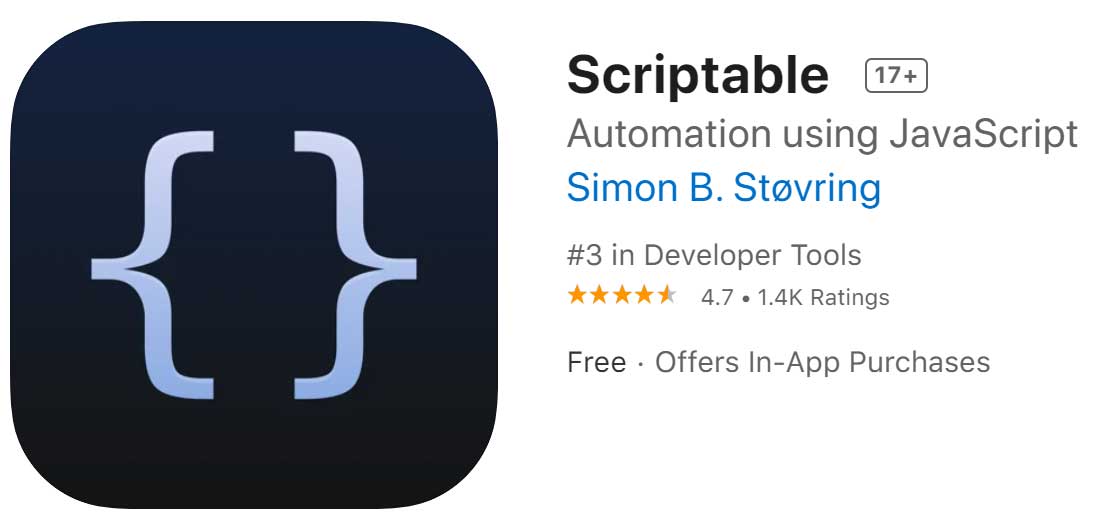
Task: Select the second orange rating star
Action: pyautogui.click(x=600, y=296)
